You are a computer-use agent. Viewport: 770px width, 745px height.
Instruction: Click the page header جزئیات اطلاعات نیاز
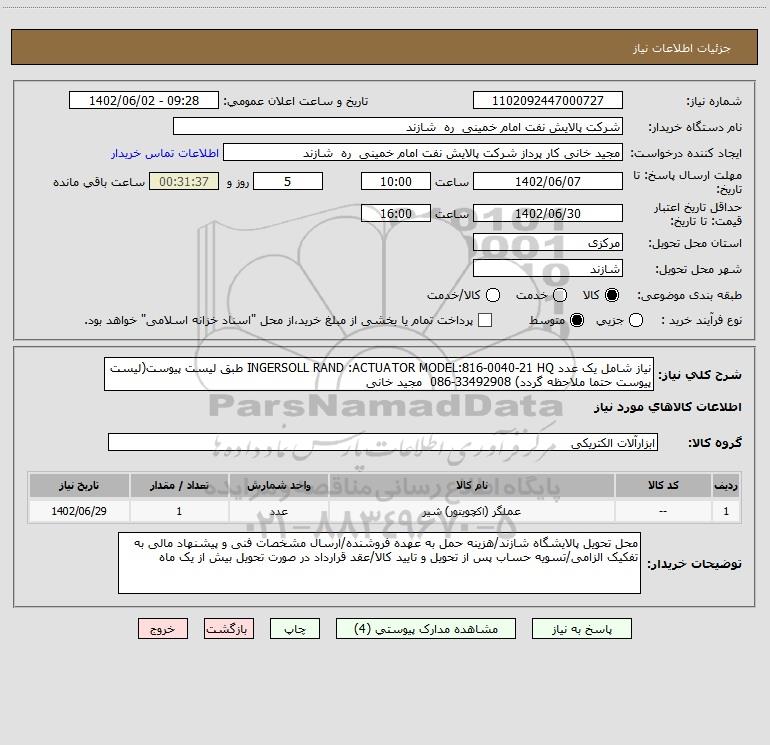[x=682, y=48]
